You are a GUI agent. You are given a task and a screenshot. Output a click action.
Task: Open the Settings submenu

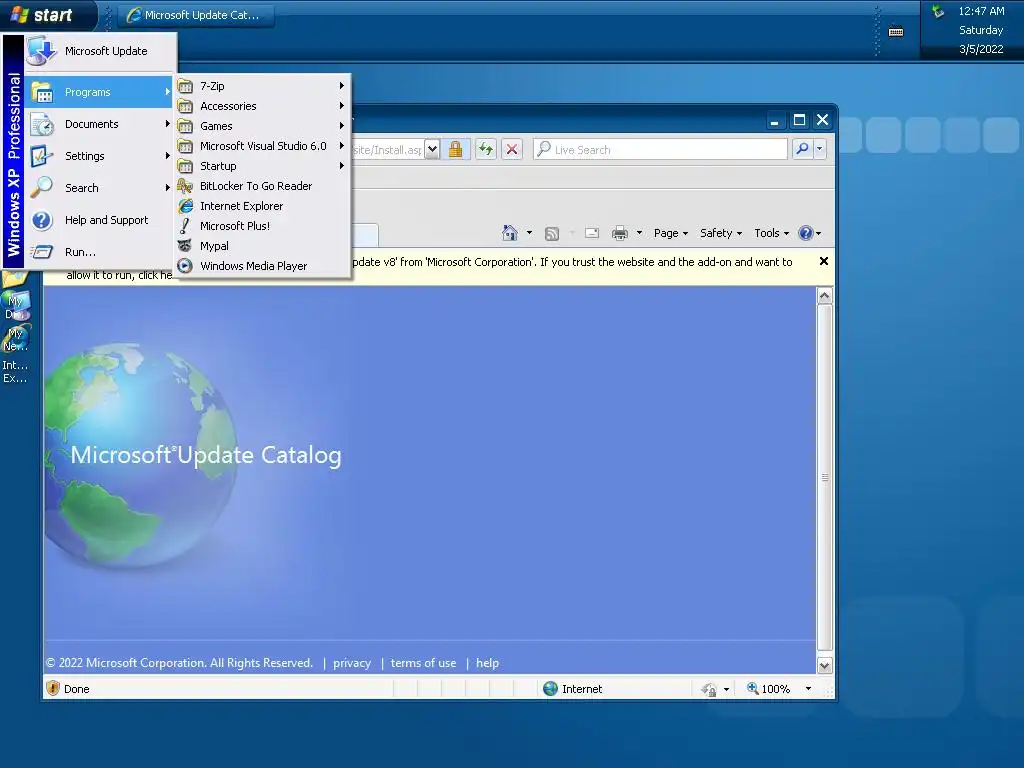[x=101, y=156]
